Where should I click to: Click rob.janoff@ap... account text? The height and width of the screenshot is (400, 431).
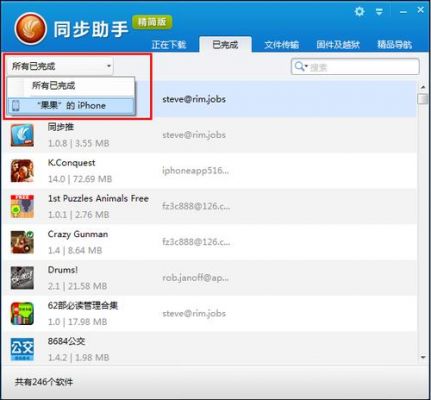tap(195, 278)
